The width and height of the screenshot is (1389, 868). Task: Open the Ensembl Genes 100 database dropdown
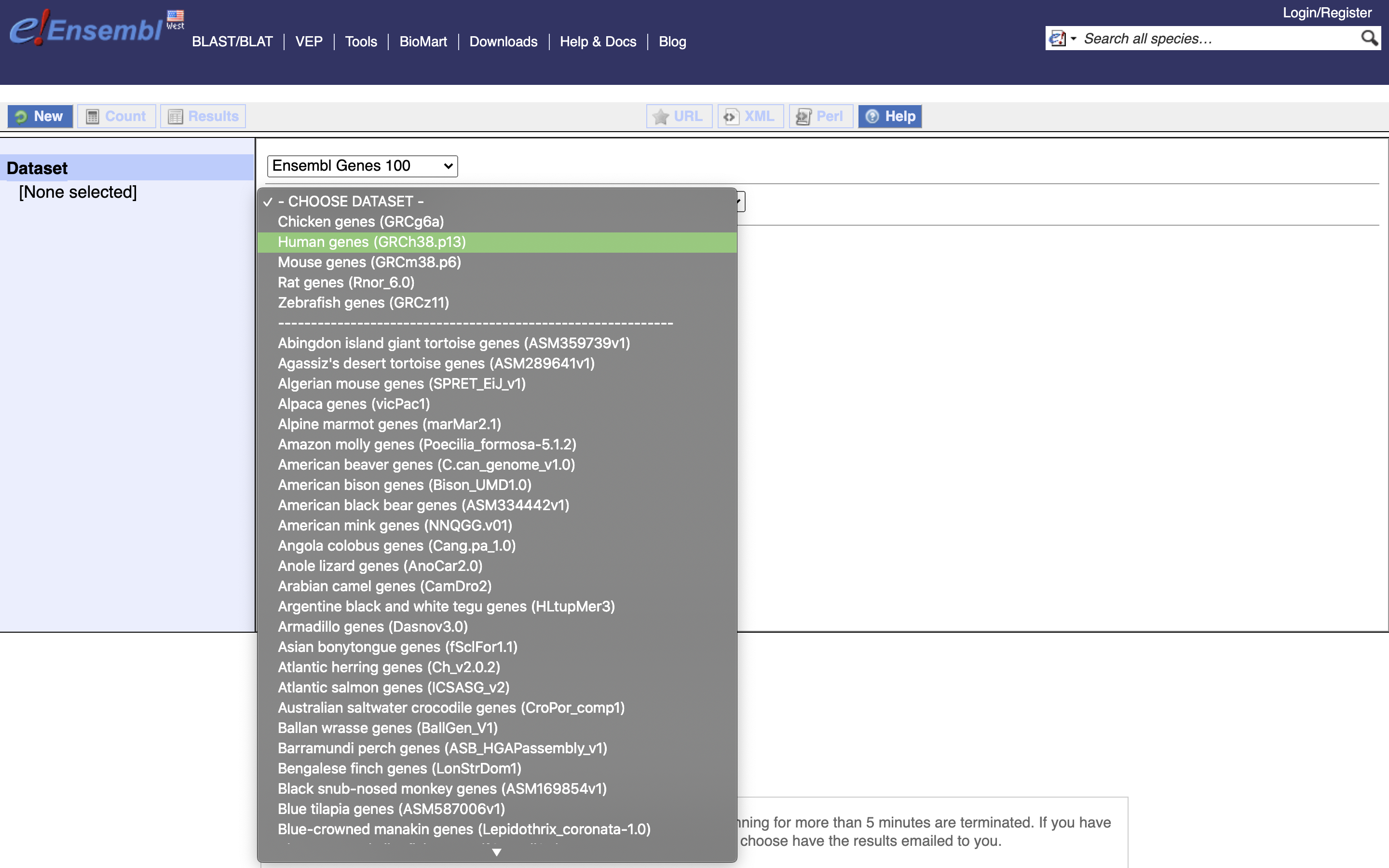click(x=362, y=166)
